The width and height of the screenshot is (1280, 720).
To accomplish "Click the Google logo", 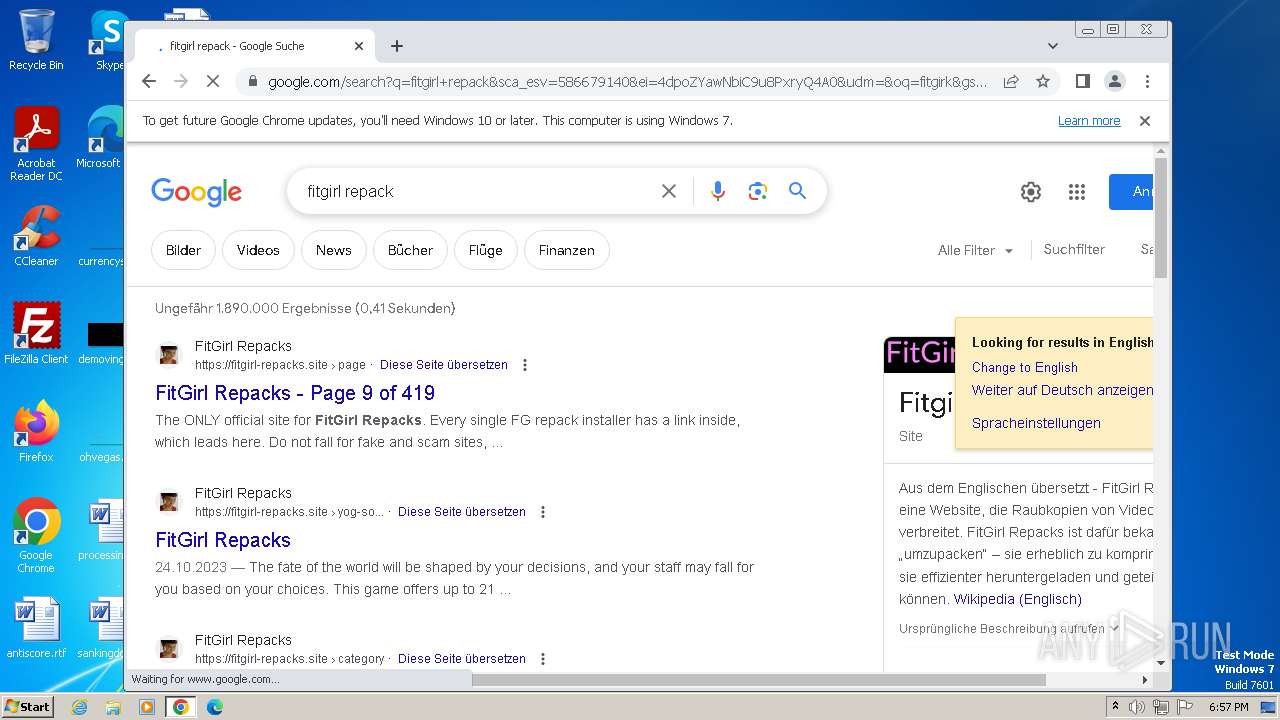I will tap(196, 191).
